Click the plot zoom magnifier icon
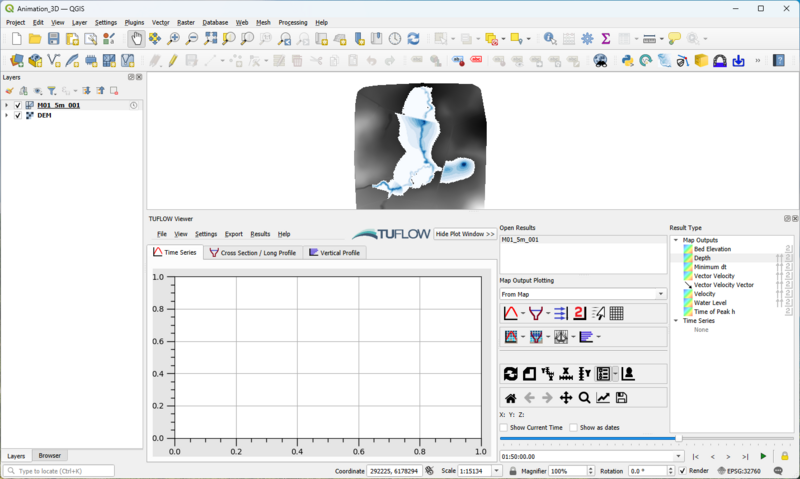The height and width of the screenshot is (479, 800). coord(584,398)
